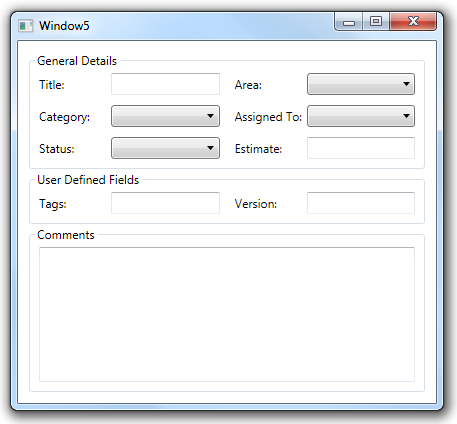
Task: Maximize the Window5 window
Action: (x=376, y=22)
